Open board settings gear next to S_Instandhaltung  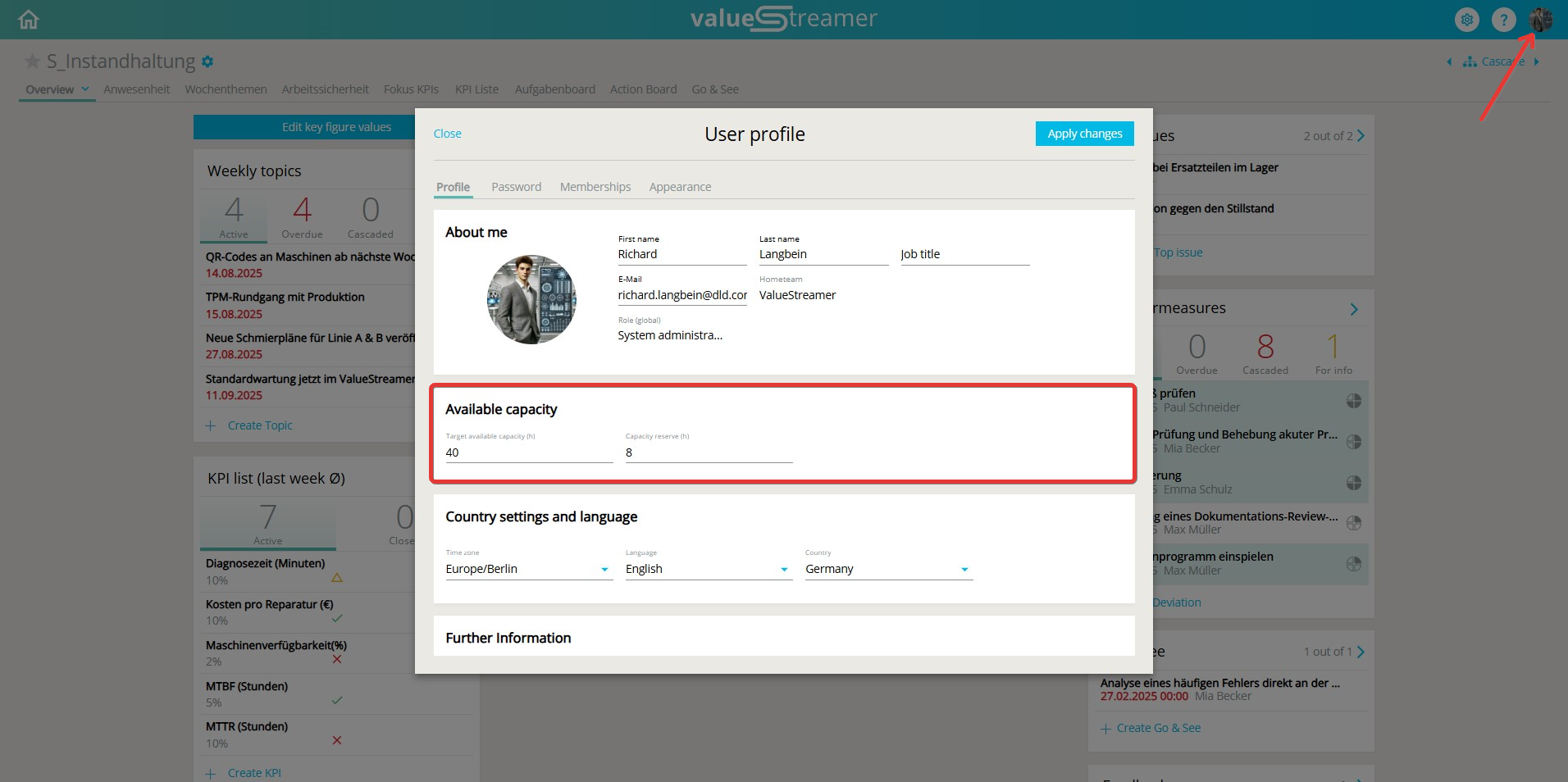point(207,61)
